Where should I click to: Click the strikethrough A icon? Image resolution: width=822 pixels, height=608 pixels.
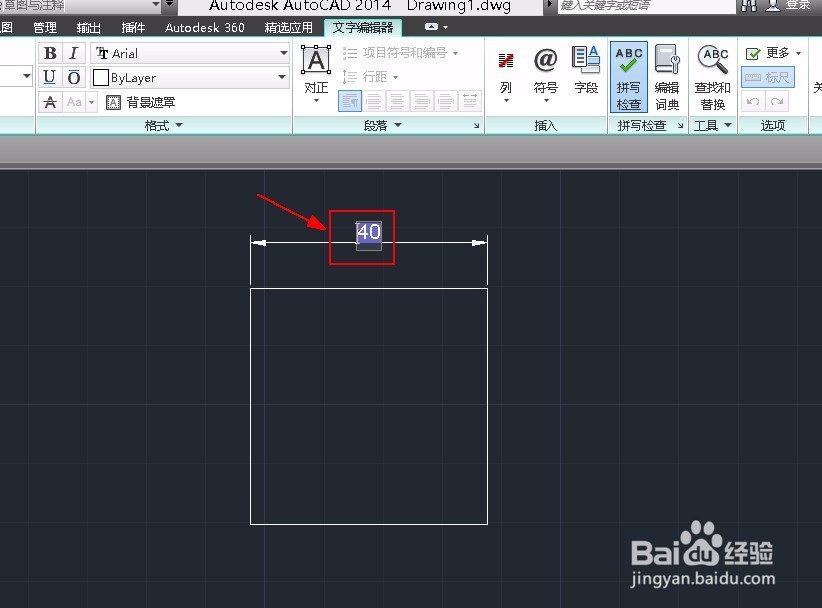(50, 102)
